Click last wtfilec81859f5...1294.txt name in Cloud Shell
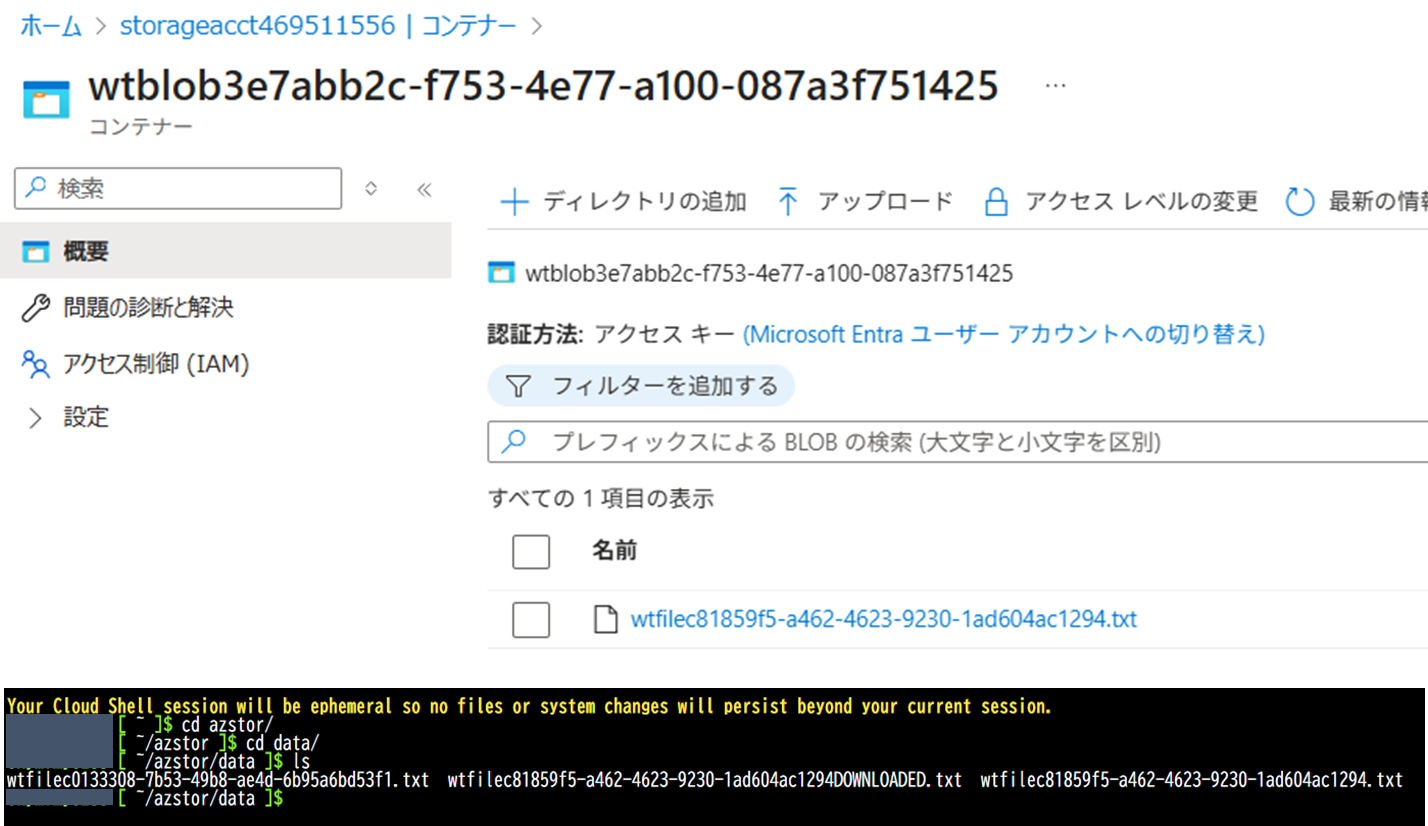This screenshot has width=1428, height=826. pyautogui.click(x=1191, y=780)
